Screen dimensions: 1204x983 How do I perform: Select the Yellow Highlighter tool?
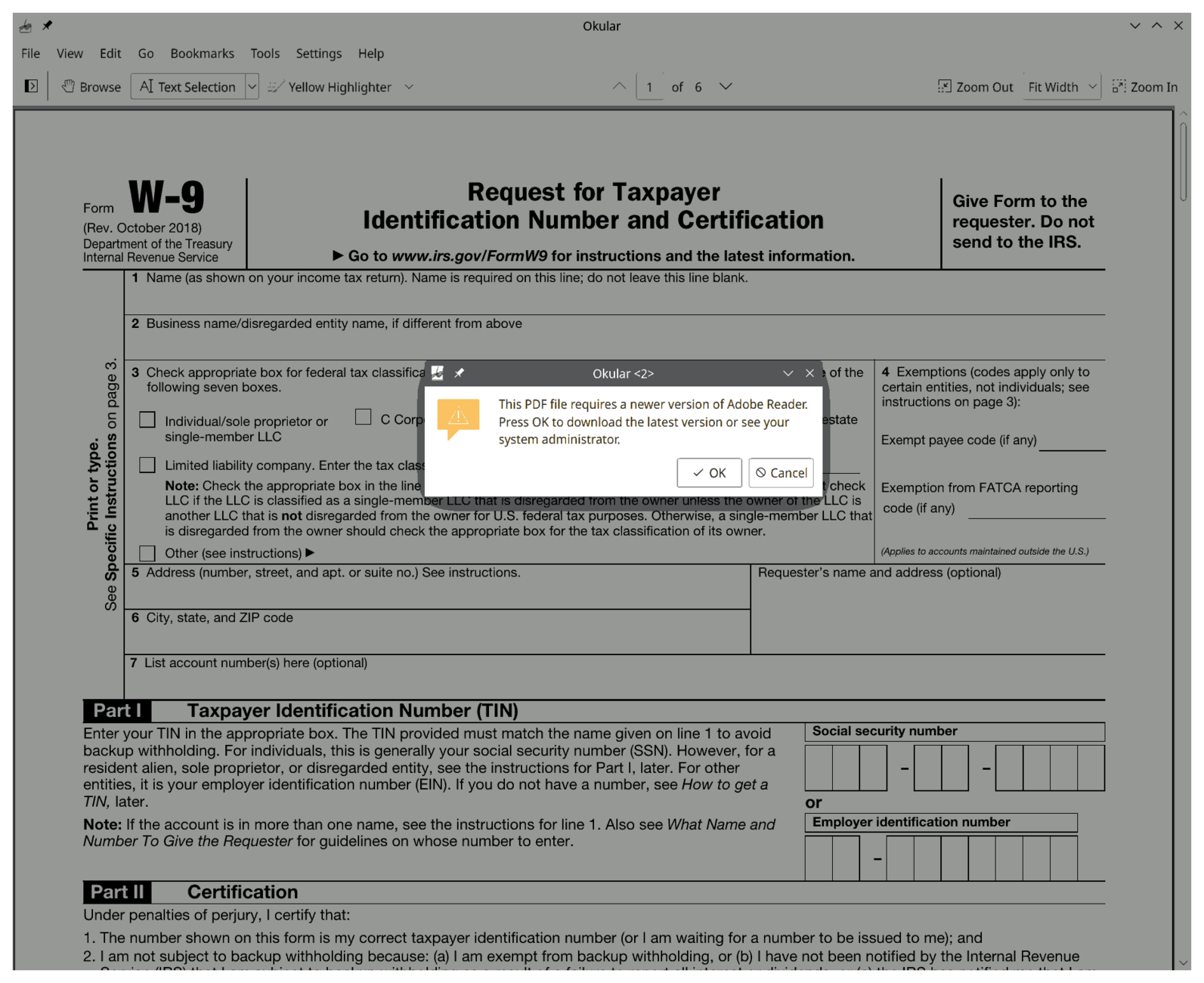click(x=330, y=87)
